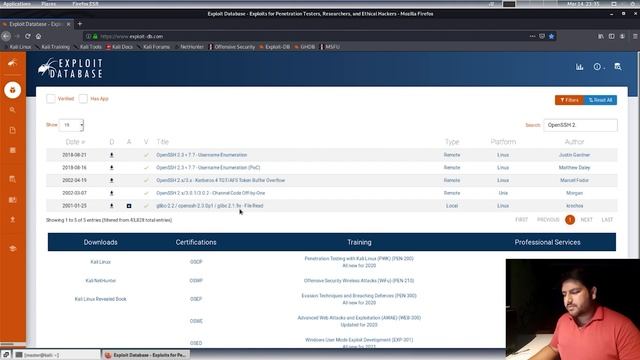Switch to terminal window in taskbar
Image resolution: width=640 pixels, height=360 pixels.
57,355
